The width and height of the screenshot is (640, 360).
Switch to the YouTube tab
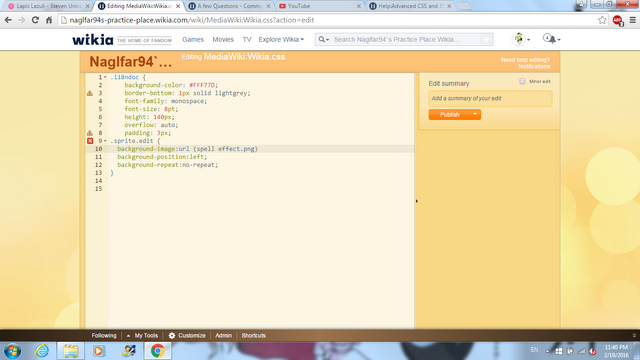(x=319, y=6)
